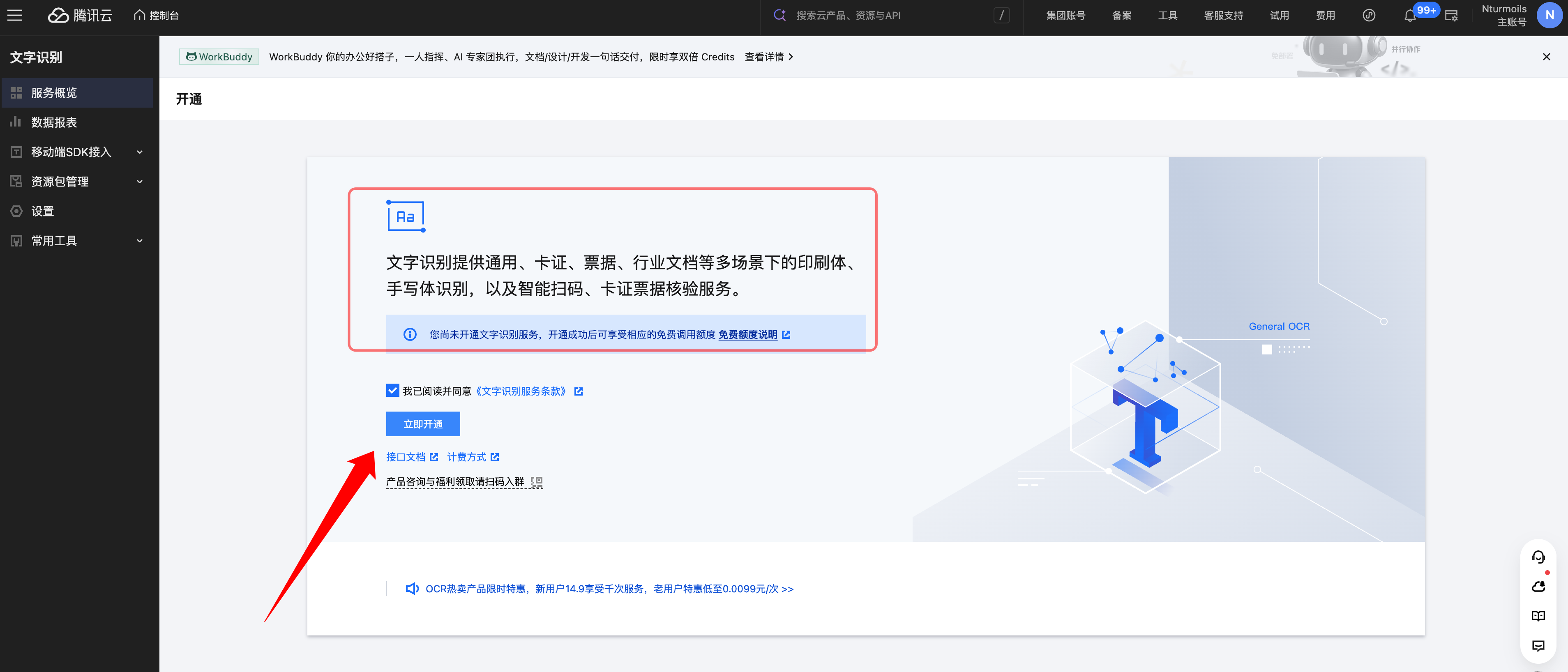Open 查看详情 in the banner
Image resolution: width=1568 pixels, height=672 pixels.
[x=769, y=57]
